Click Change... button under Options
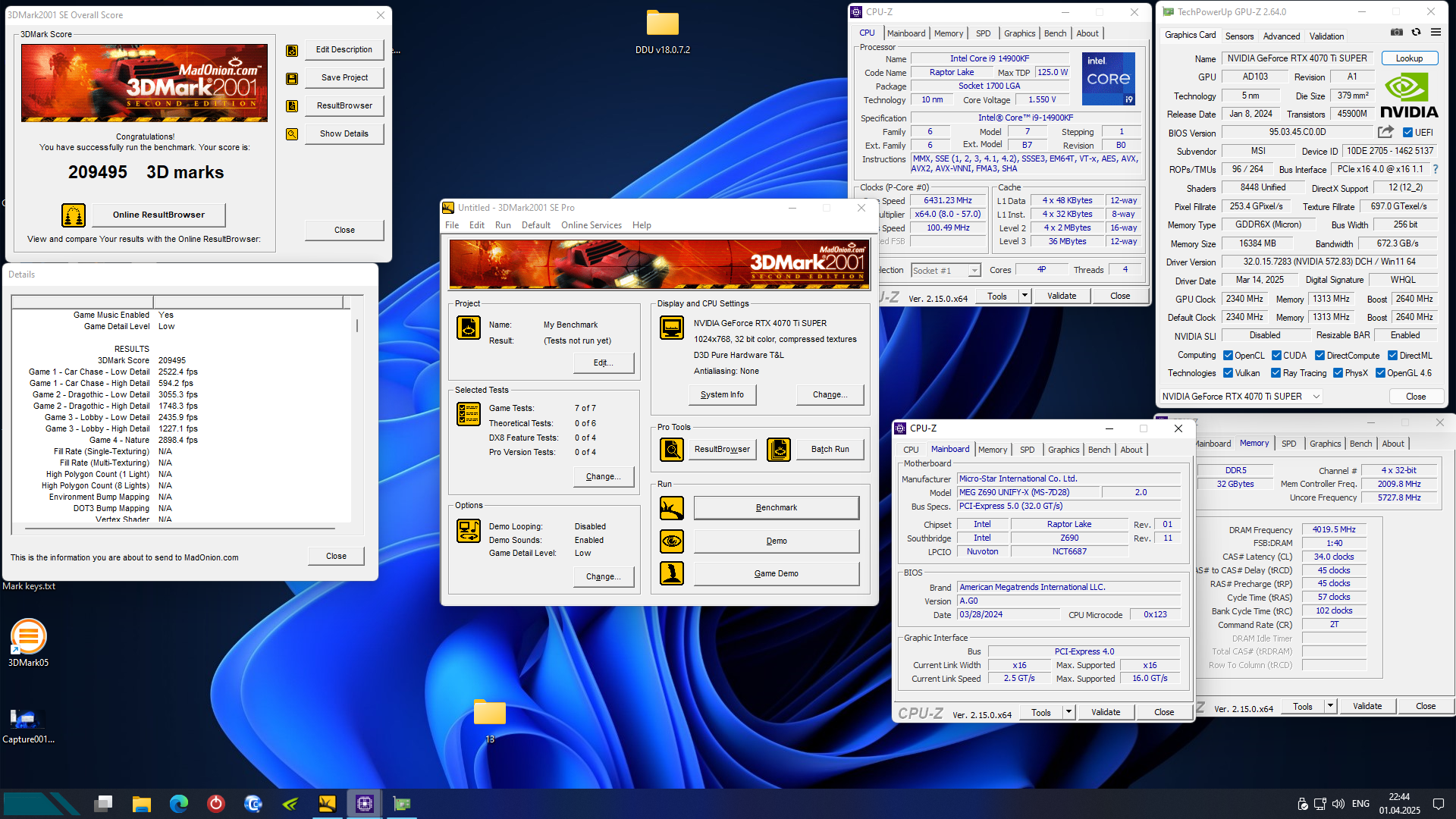The width and height of the screenshot is (1456, 819). pos(604,576)
